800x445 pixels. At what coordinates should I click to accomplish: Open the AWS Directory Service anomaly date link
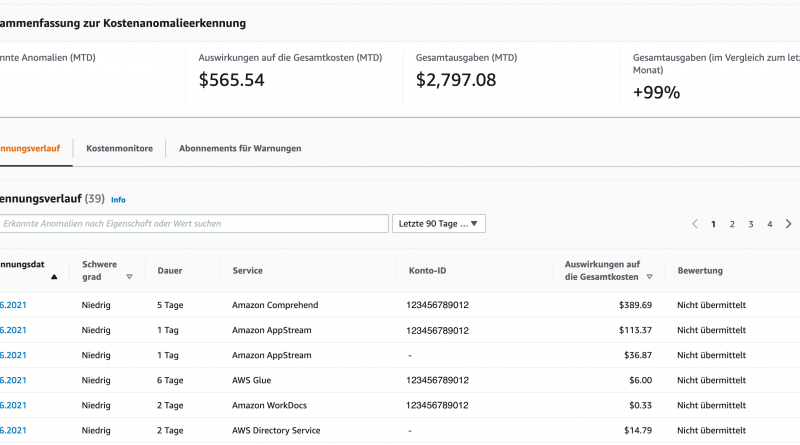13,430
